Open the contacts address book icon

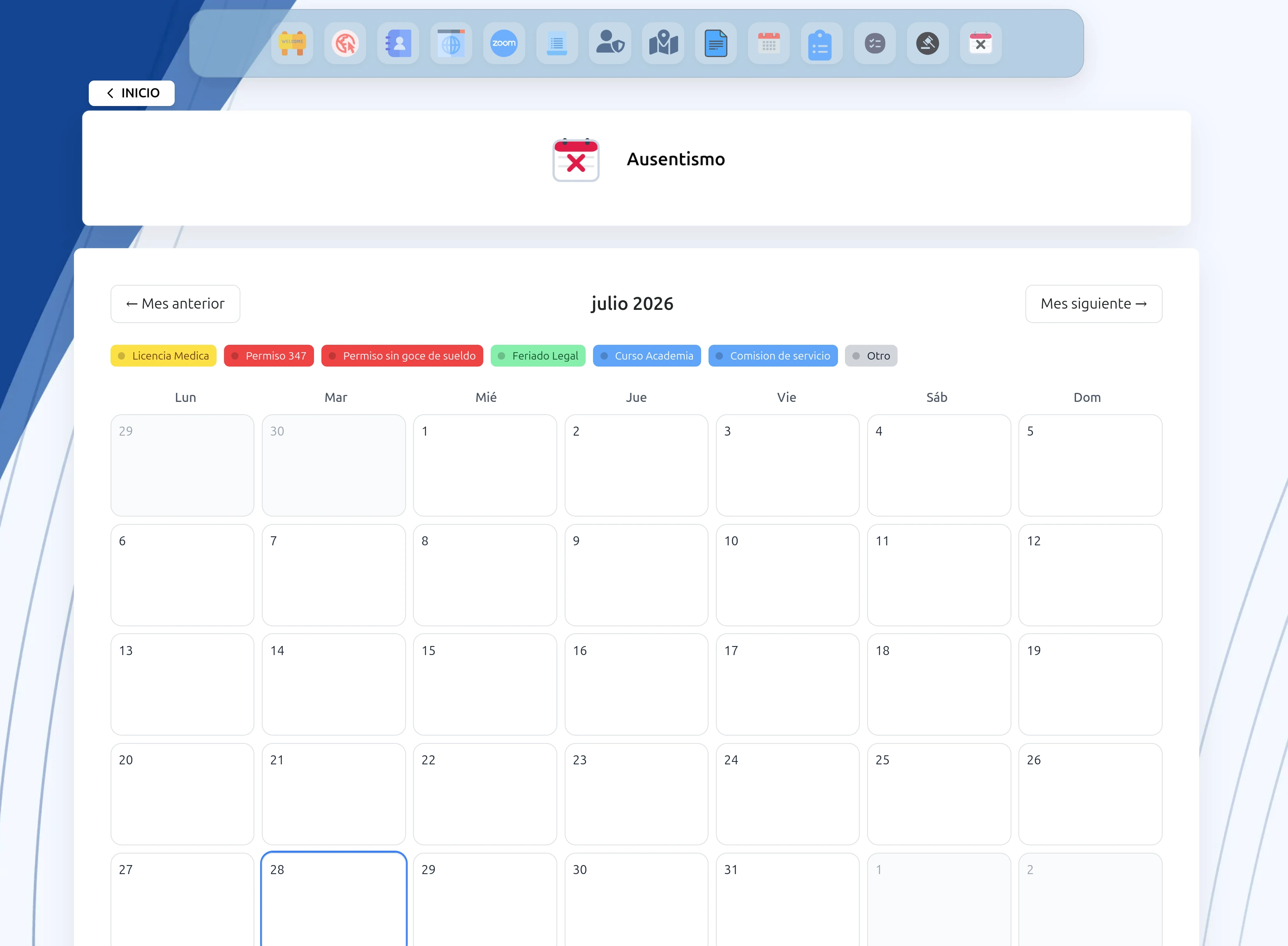coord(398,44)
